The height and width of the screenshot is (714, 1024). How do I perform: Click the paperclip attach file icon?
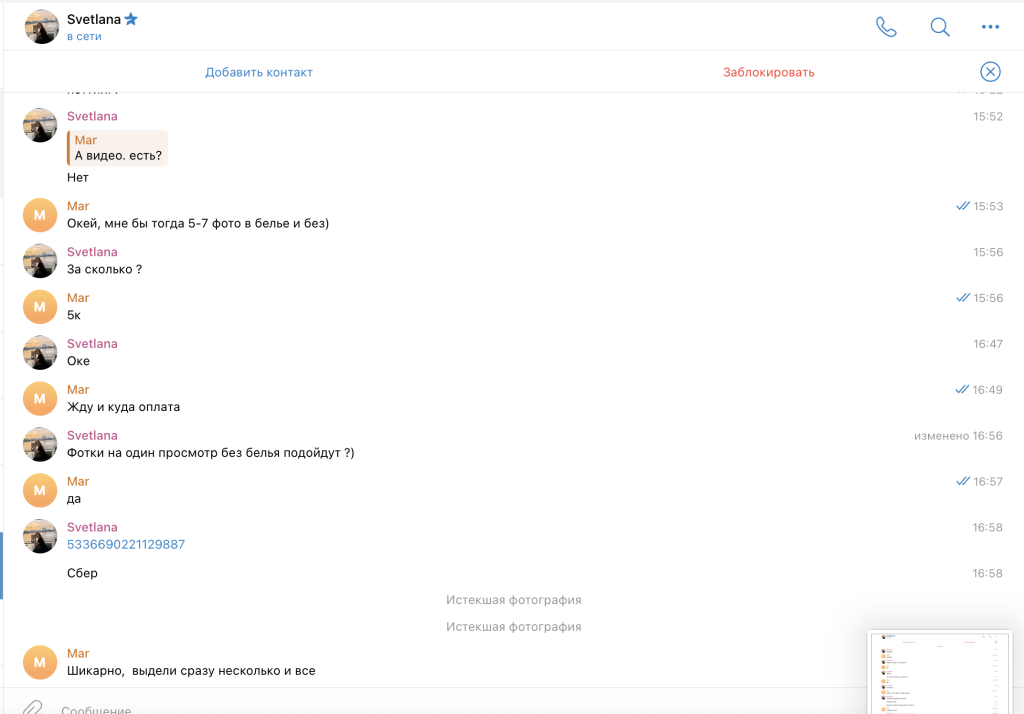tap(32, 707)
